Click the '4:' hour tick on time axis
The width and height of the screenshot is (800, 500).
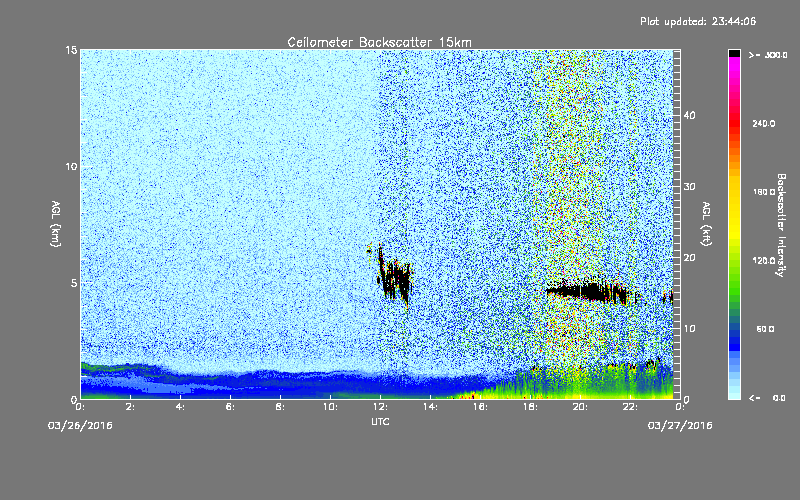click(x=181, y=407)
